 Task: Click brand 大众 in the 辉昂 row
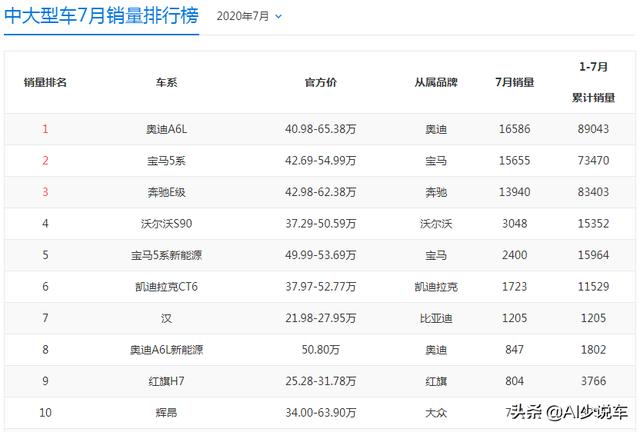point(436,412)
